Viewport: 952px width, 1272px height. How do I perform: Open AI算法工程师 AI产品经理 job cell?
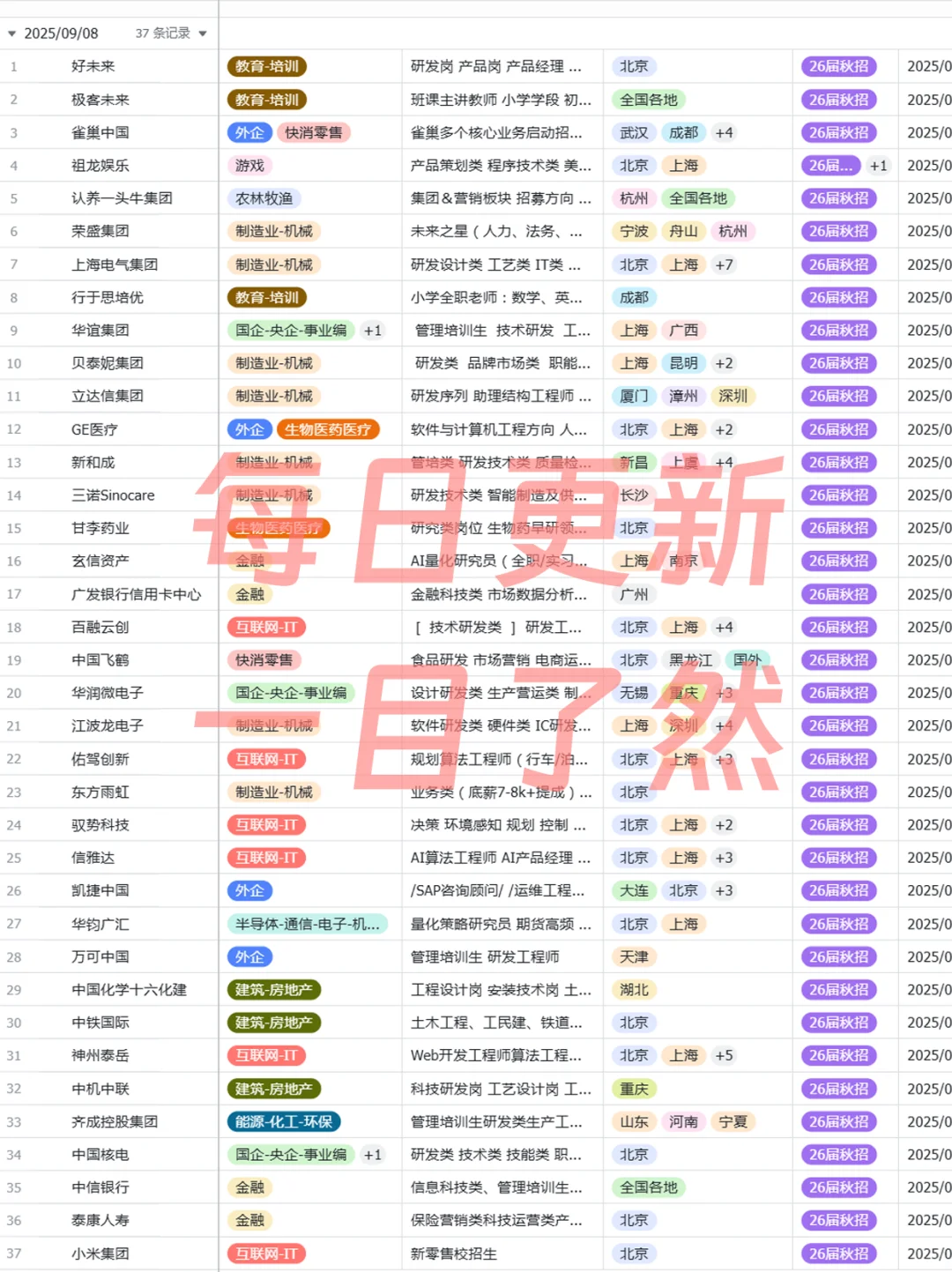pyautogui.click(x=501, y=858)
